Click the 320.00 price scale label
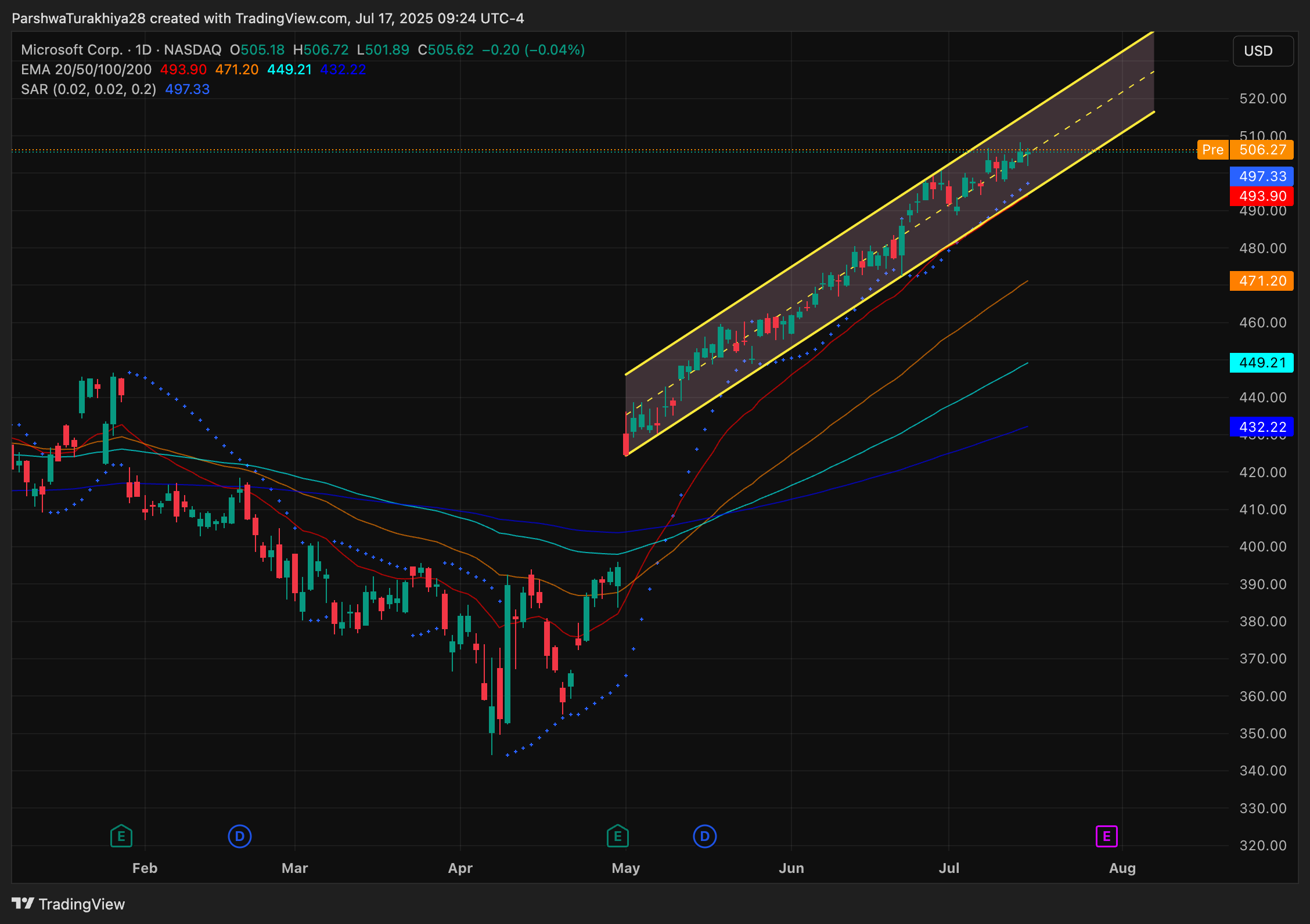This screenshot has width=1310, height=924. [x=1263, y=846]
